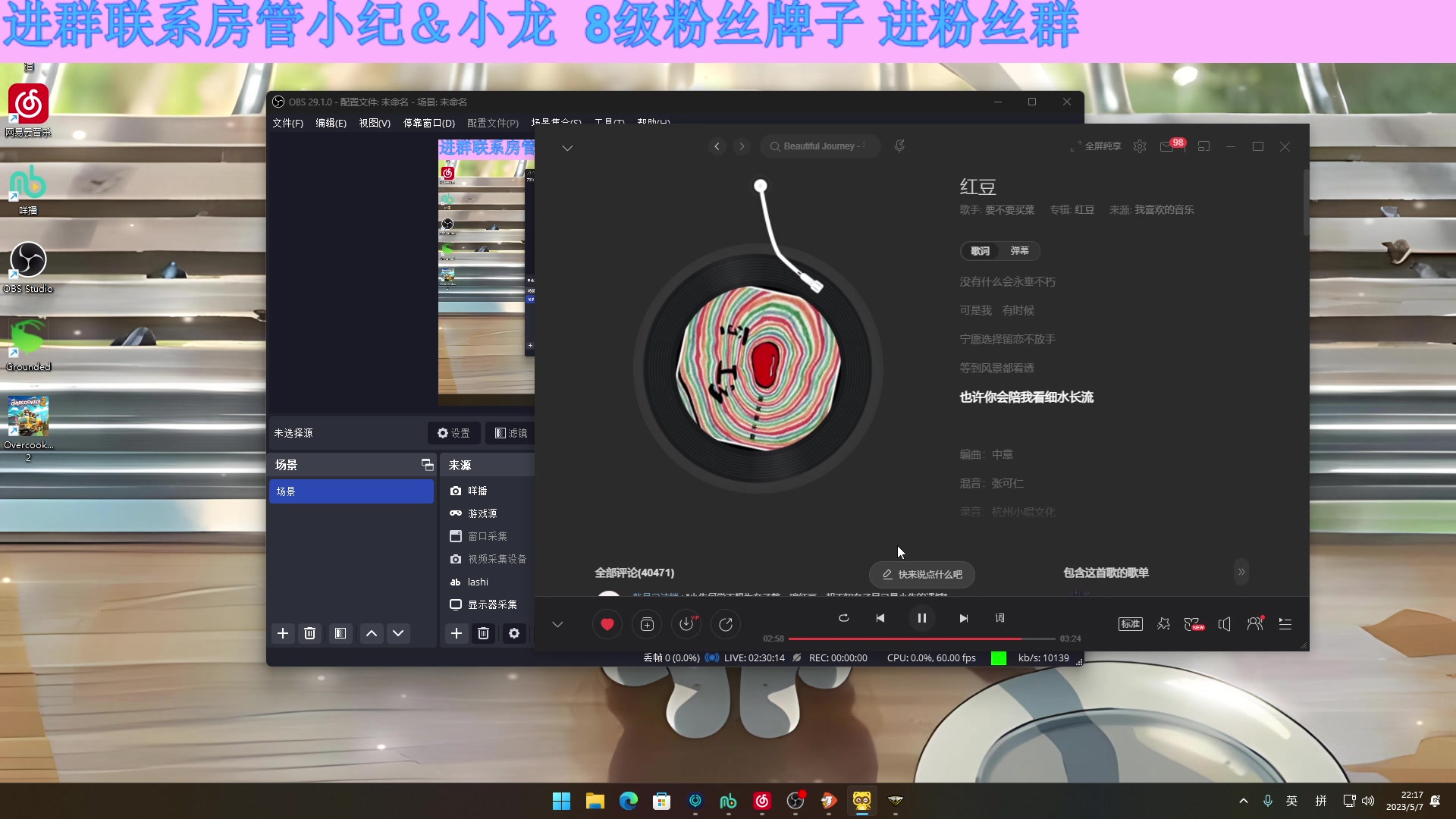Add a new scene in OBS
1456x819 pixels.
coord(283,633)
